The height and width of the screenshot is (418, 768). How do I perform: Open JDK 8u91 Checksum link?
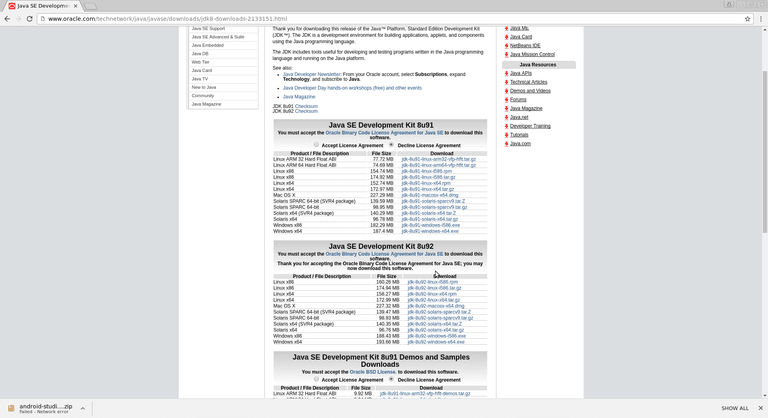306,106
